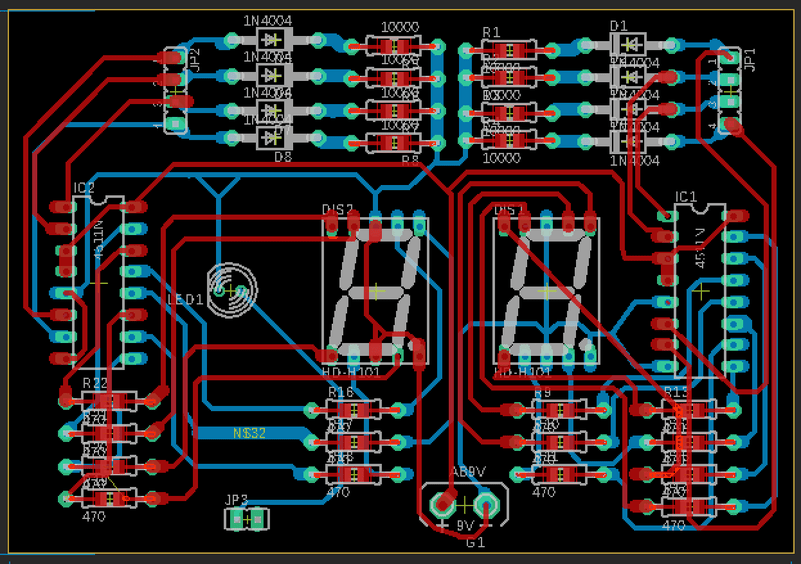
Task: Click the R1 resistor label
Action: [491, 32]
